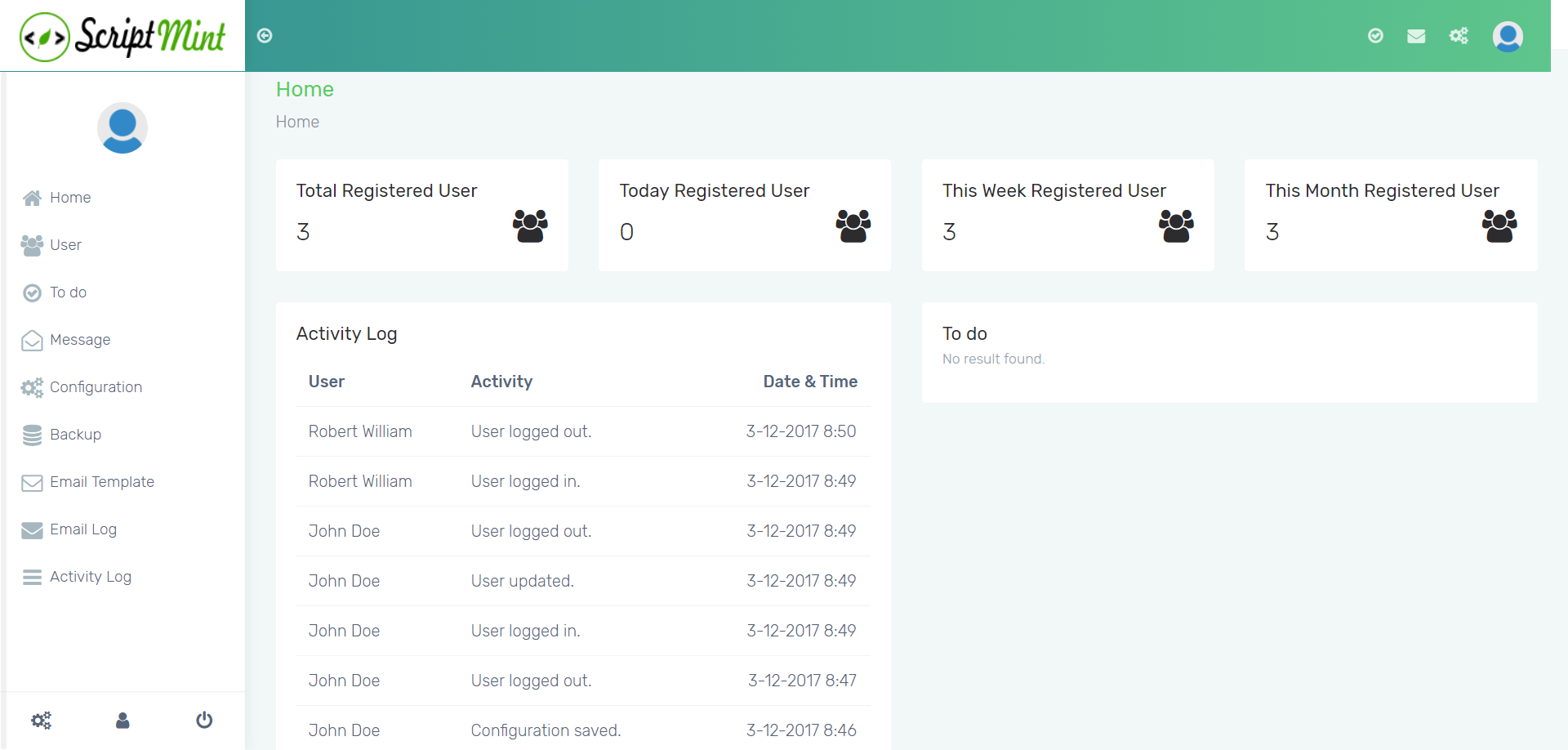Click This Week Registered User title

pyautogui.click(x=1054, y=190)
